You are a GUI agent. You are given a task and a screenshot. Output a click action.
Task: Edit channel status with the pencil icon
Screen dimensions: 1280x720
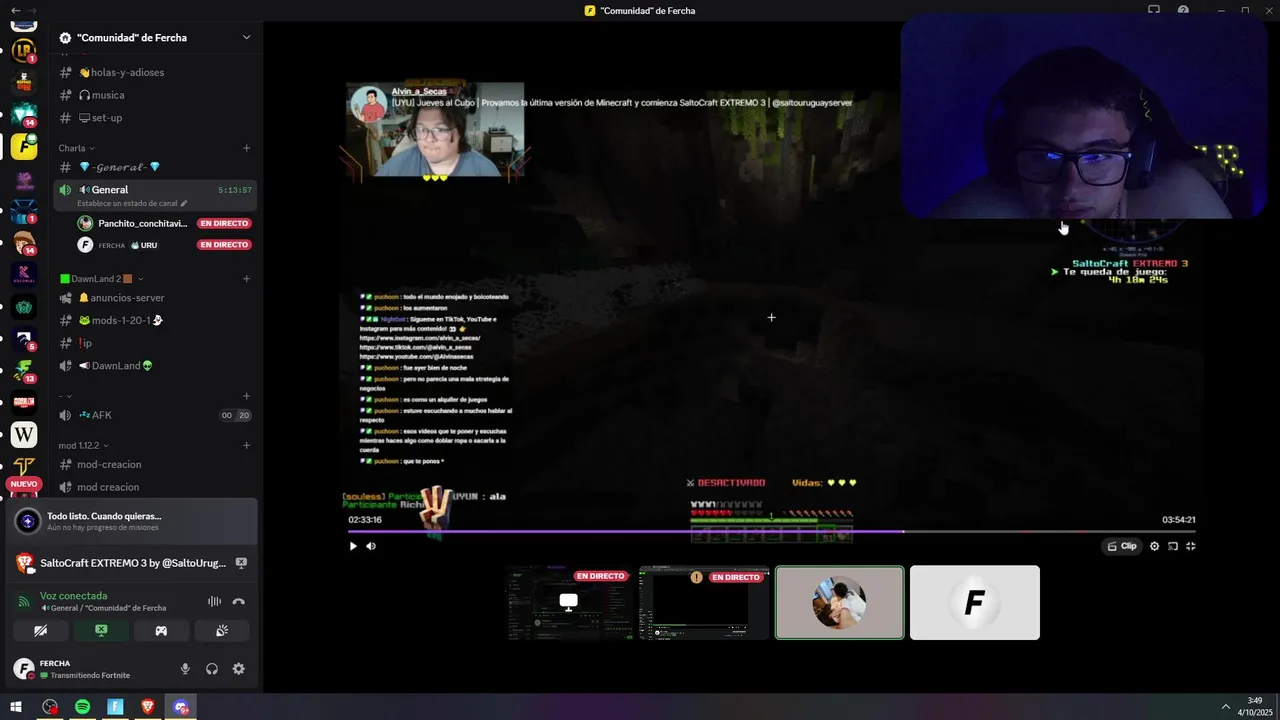[x=184, y=203]
